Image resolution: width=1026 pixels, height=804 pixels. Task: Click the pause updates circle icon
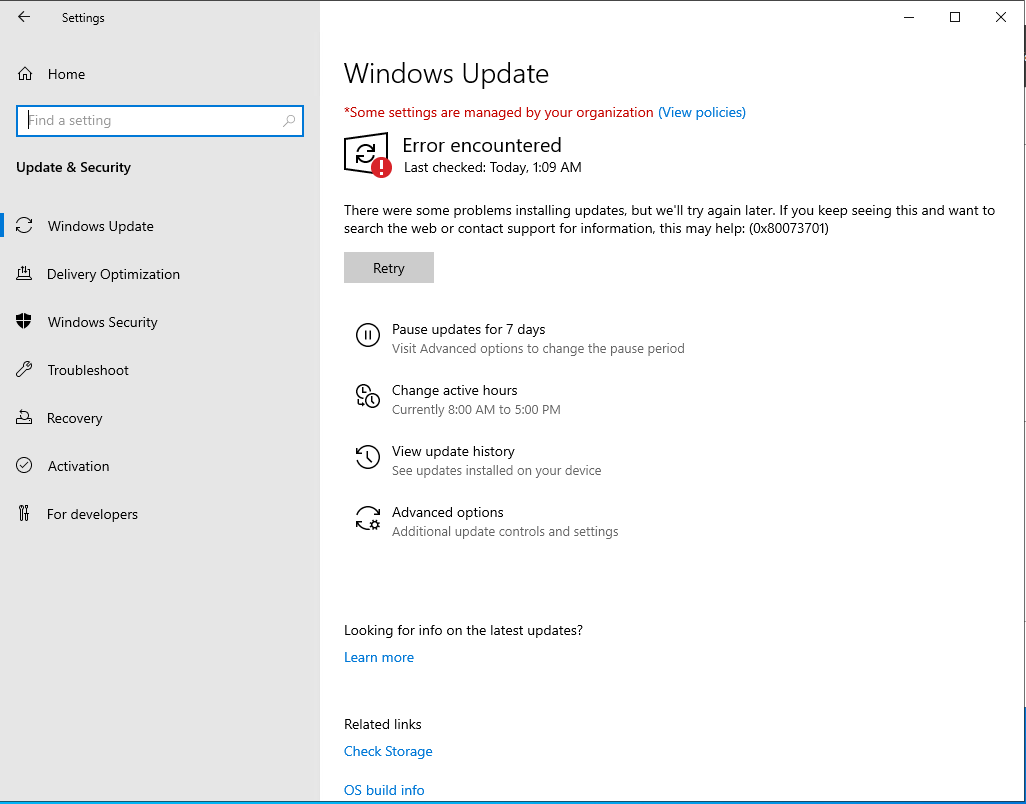368,336
